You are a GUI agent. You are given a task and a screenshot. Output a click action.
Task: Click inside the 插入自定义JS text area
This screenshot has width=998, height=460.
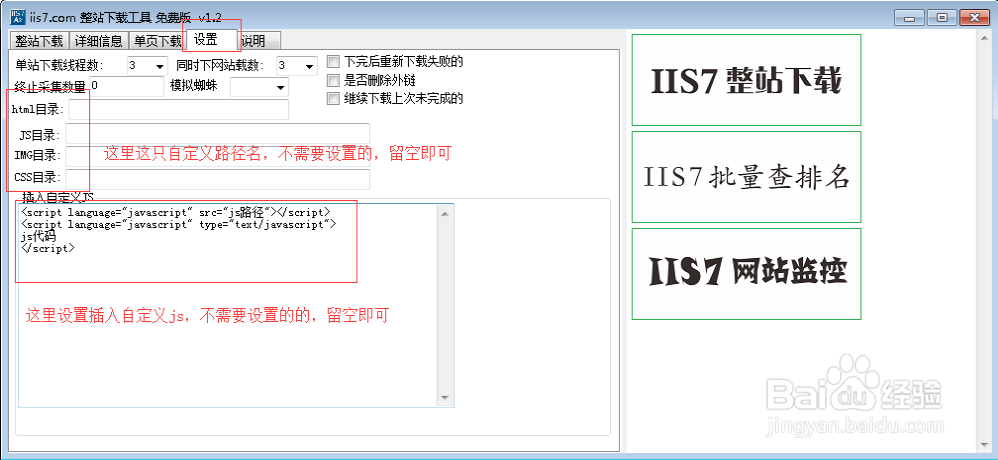pos(229,305)
